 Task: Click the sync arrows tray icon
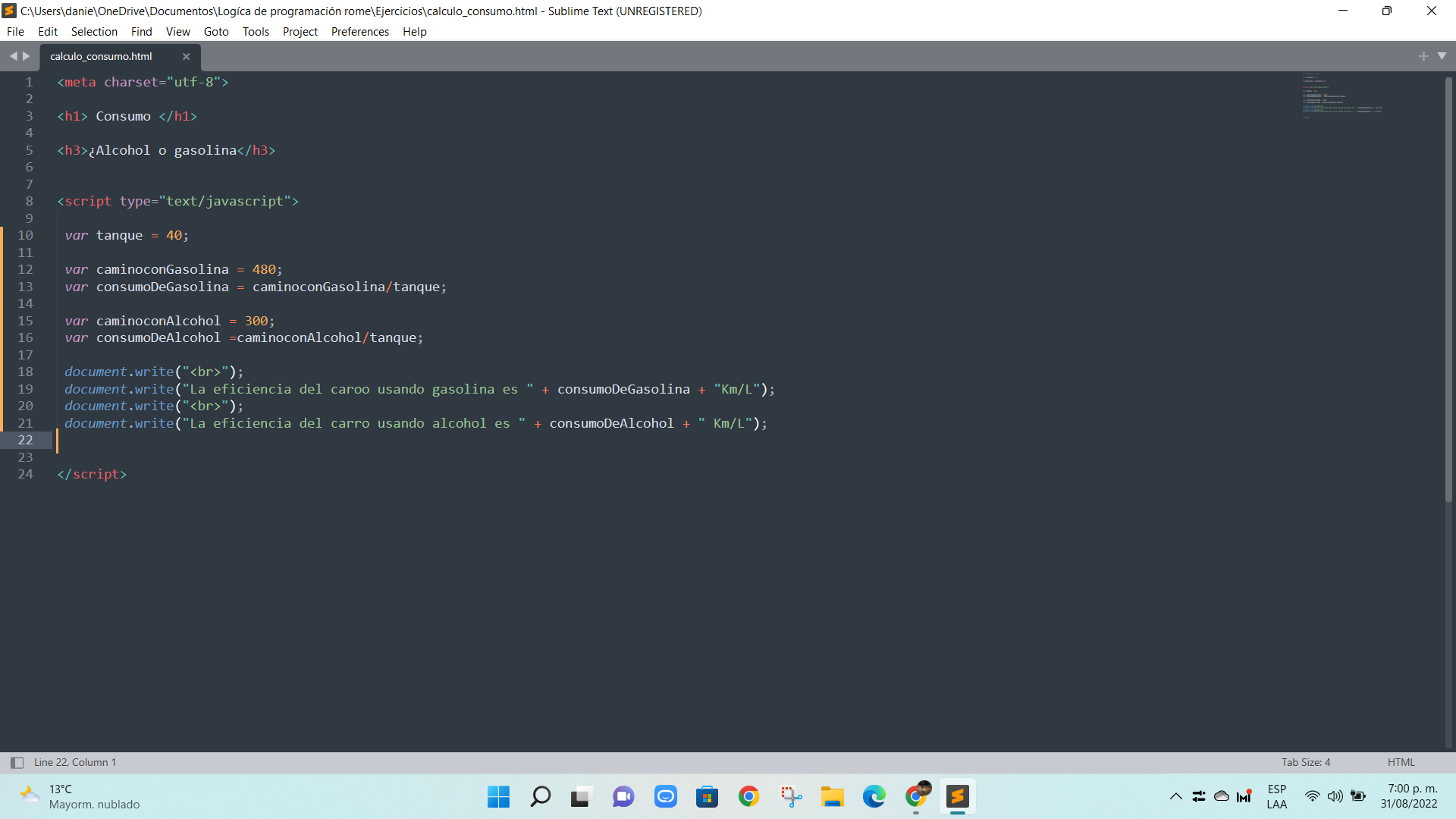click(x=1199, y=797)
